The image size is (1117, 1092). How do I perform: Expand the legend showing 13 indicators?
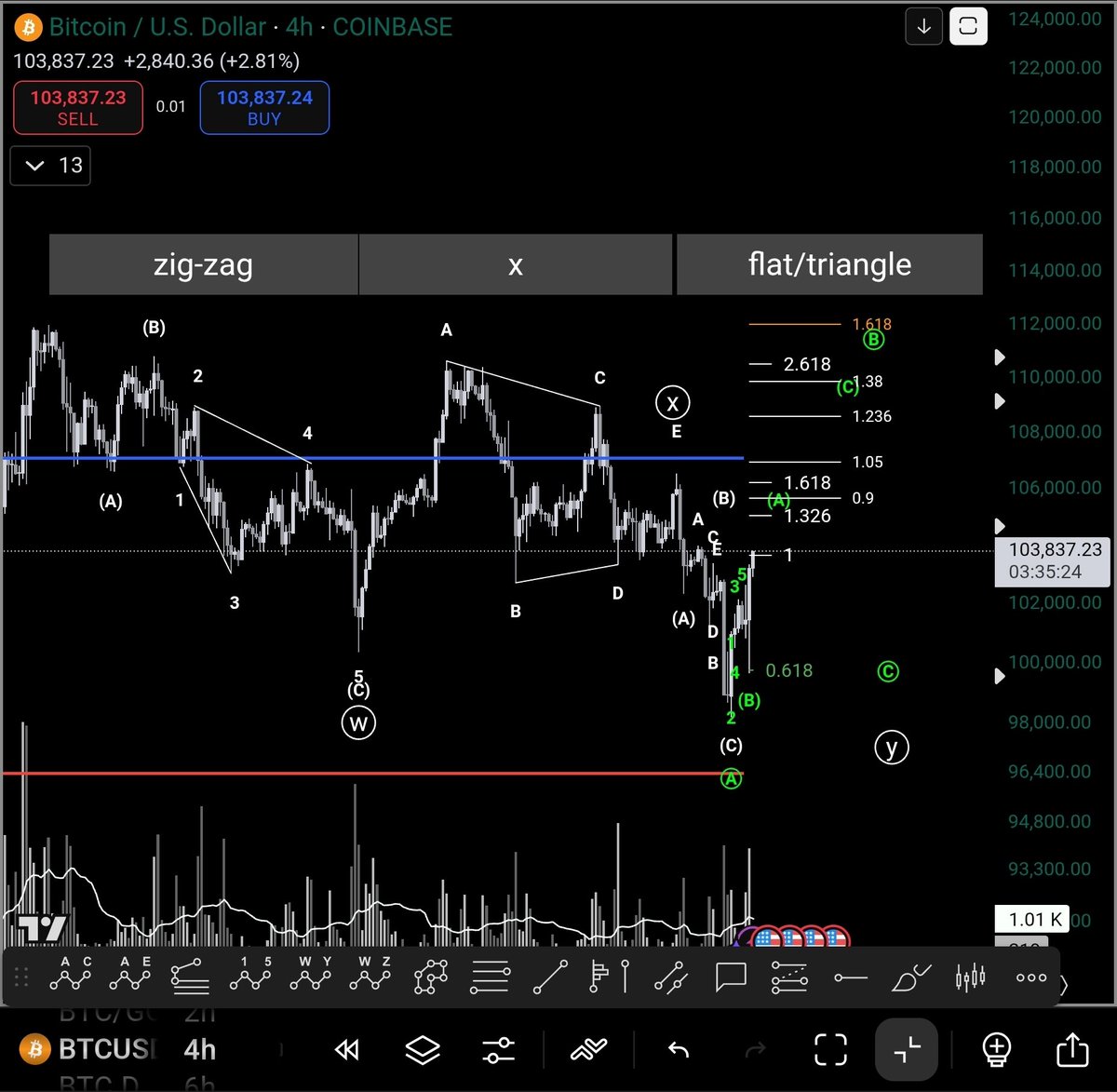(x=50, y=166)
